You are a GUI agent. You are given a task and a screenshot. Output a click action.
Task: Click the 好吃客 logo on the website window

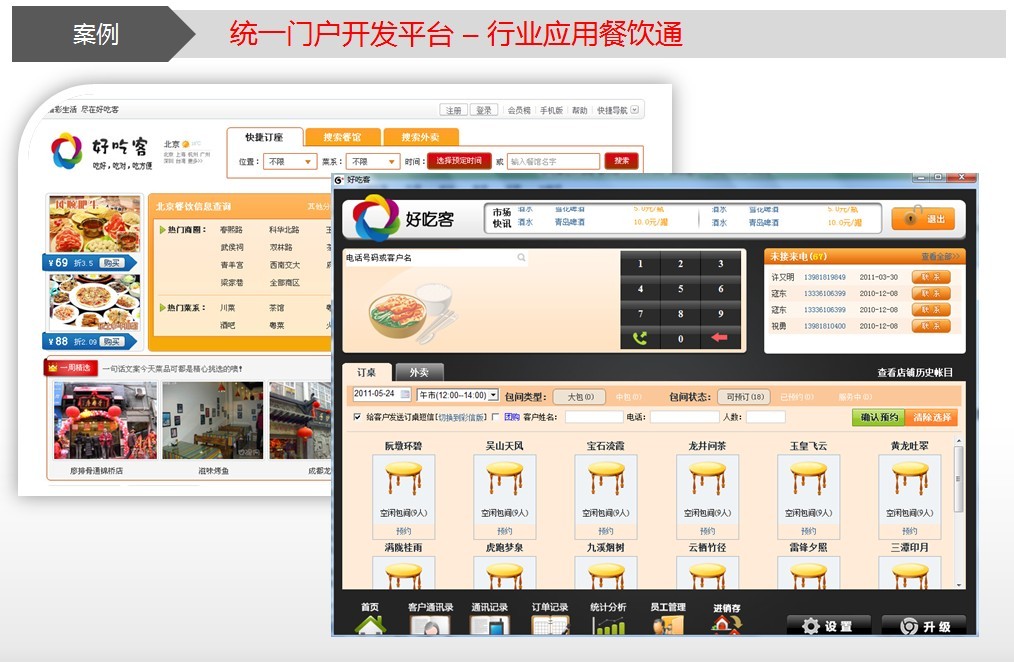point(102,152)
